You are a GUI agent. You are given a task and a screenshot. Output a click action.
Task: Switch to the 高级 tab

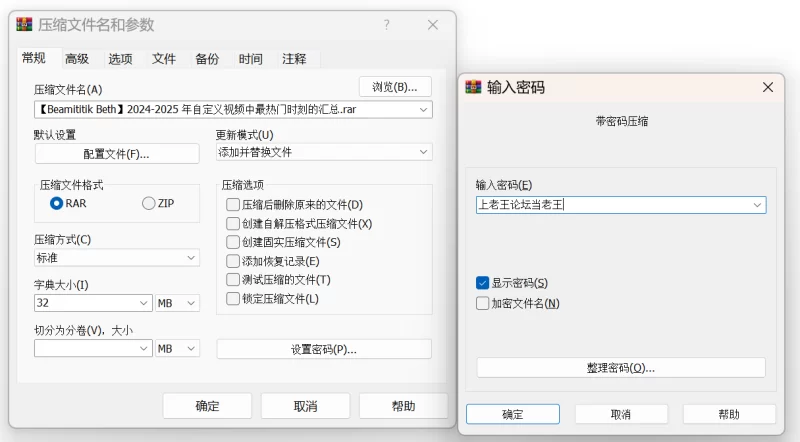point(77,59)
